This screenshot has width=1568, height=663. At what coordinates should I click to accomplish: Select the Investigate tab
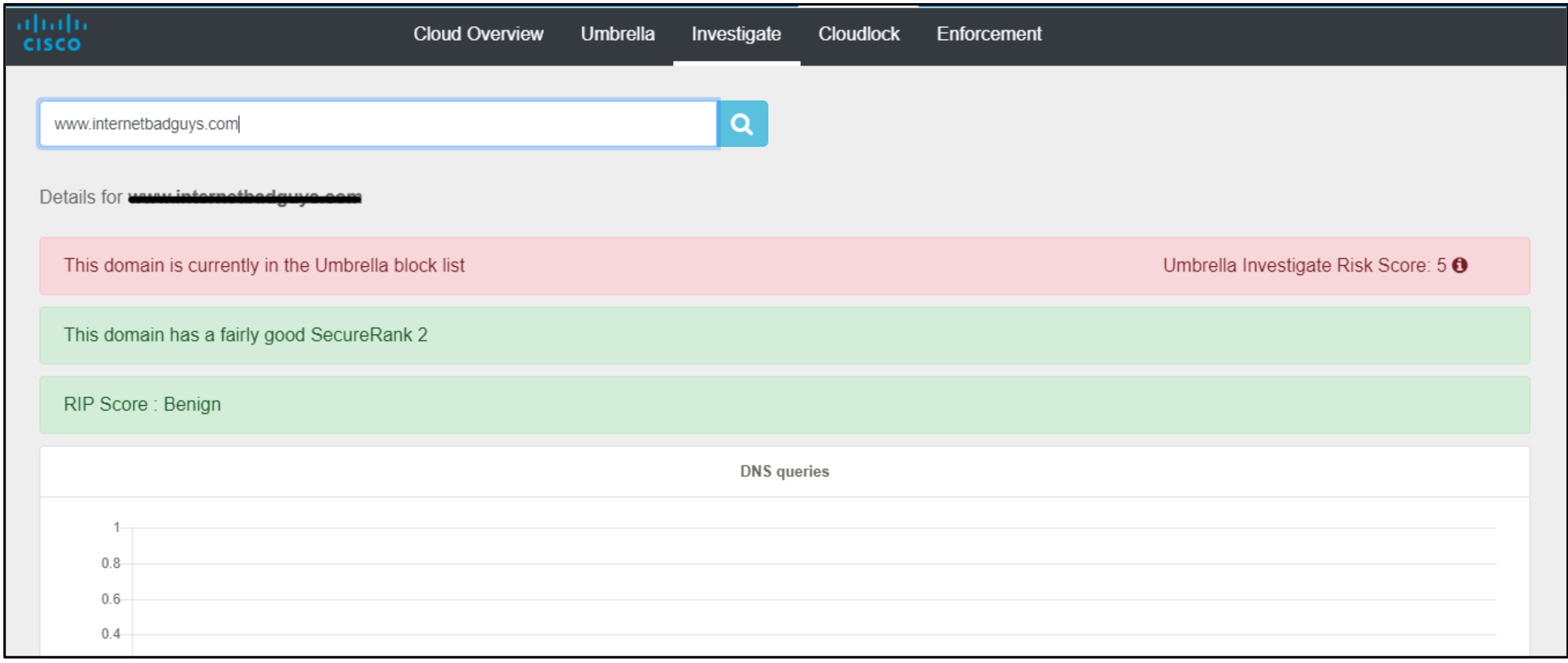[x=736, y=34]
